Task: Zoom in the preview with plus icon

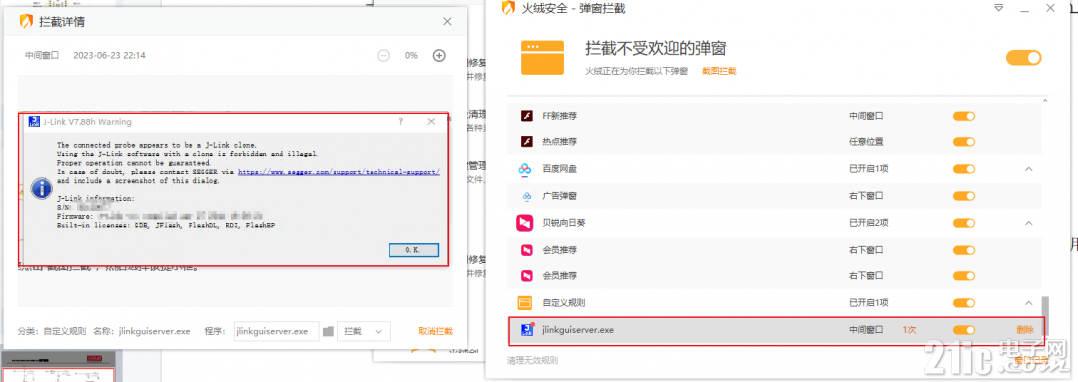Action: (439, 56)
